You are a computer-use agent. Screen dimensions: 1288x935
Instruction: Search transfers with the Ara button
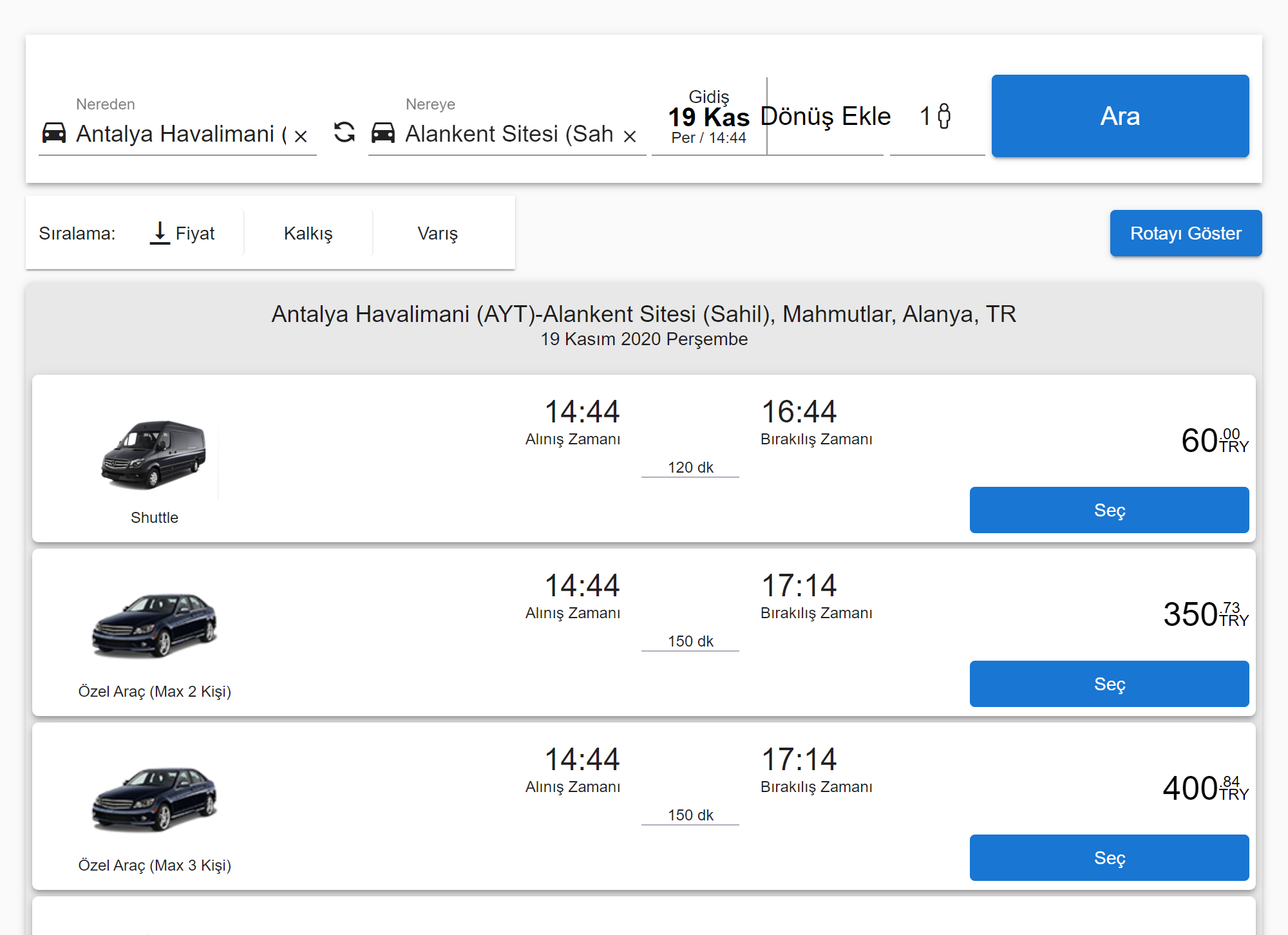coord(1120,116)
